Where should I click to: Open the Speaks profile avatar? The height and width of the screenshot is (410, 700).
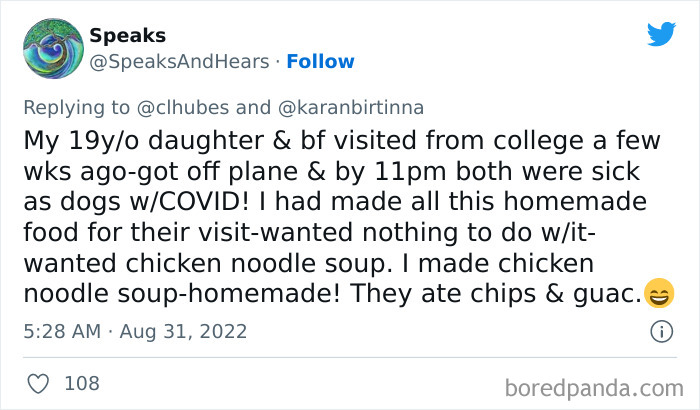[x=53, y=48]
